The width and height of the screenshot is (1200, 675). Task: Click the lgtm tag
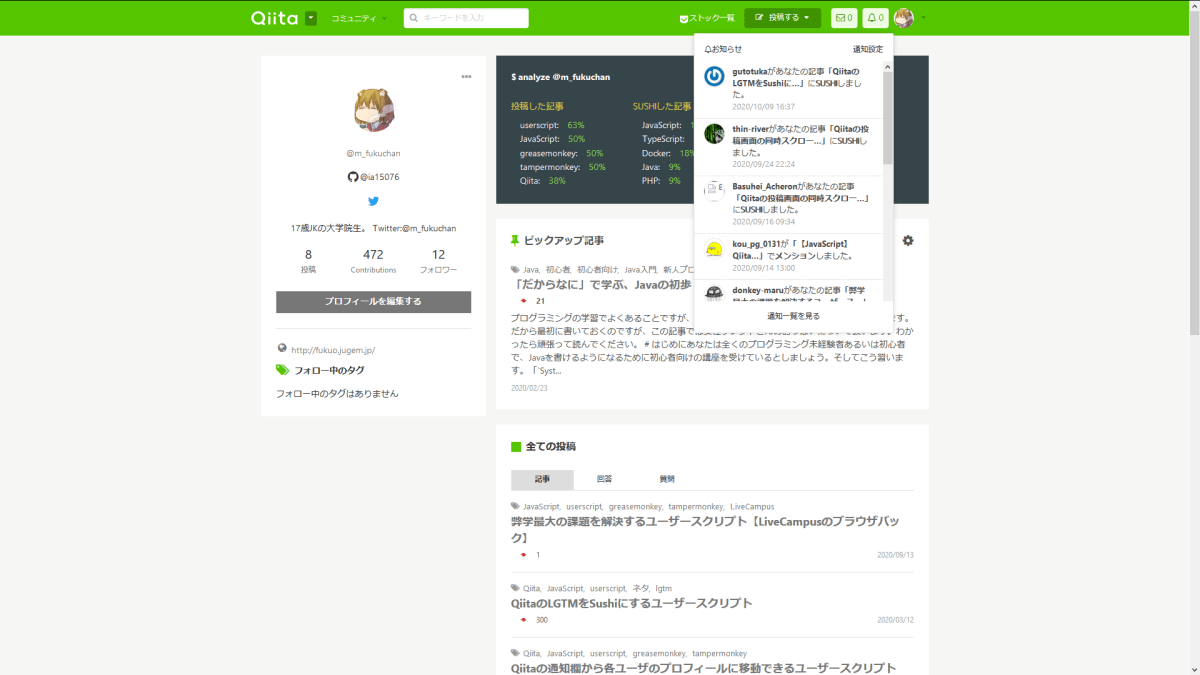click(664, 589)
